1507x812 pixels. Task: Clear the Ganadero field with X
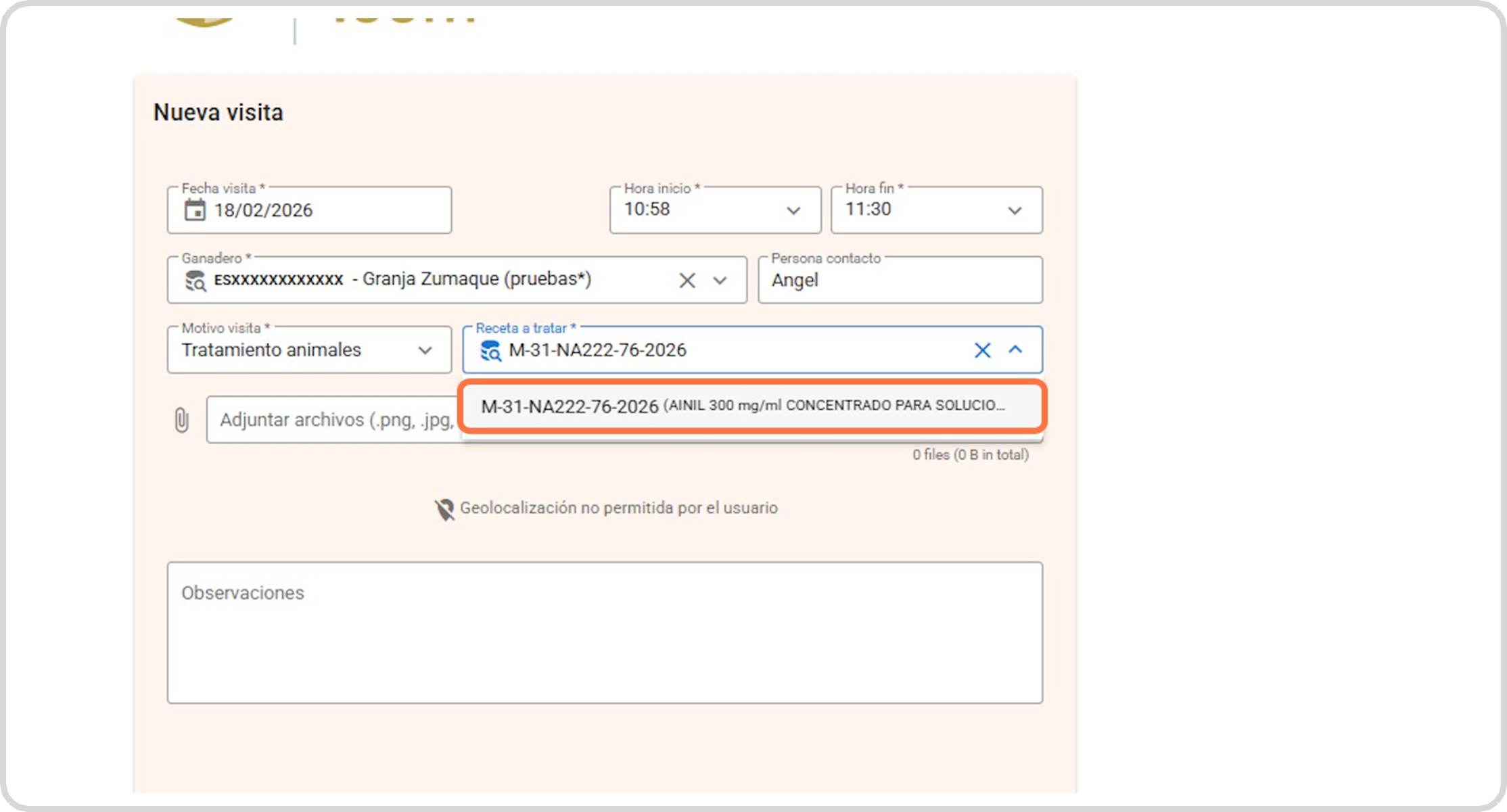(x=687, y=280)
